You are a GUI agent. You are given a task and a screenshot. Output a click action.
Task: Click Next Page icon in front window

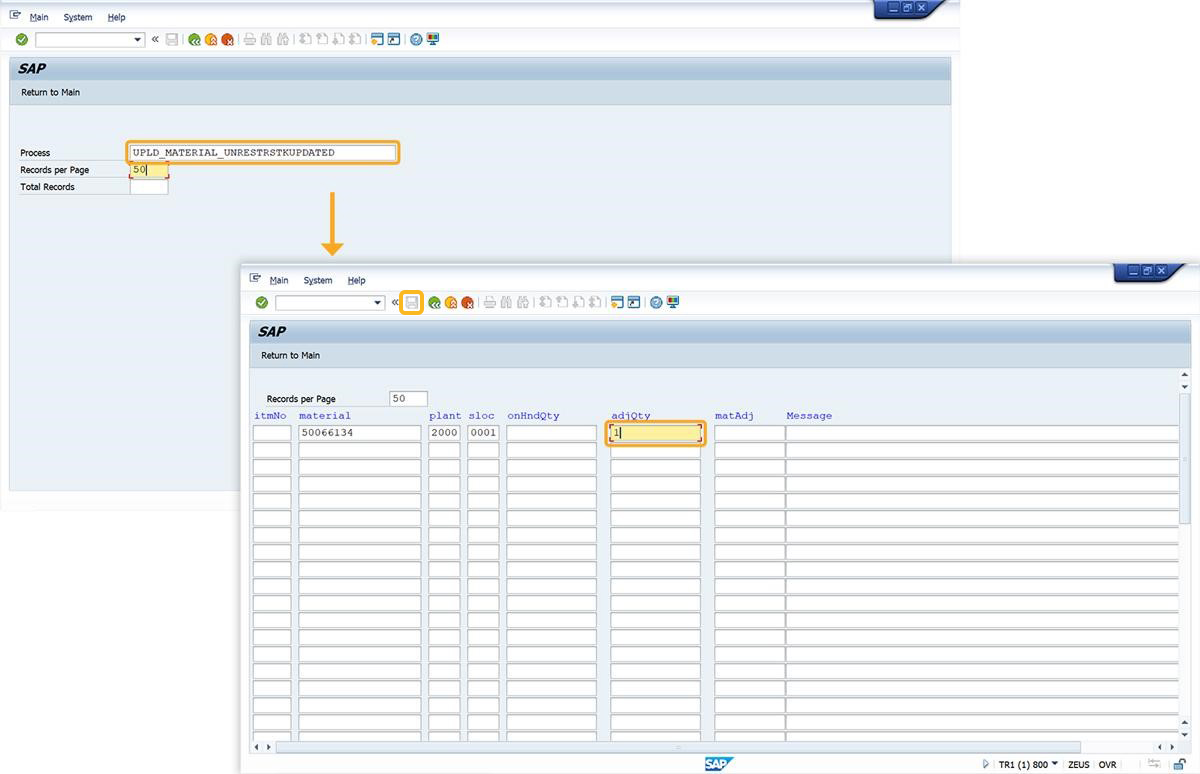pyautogui.click(x=578, y=302)
